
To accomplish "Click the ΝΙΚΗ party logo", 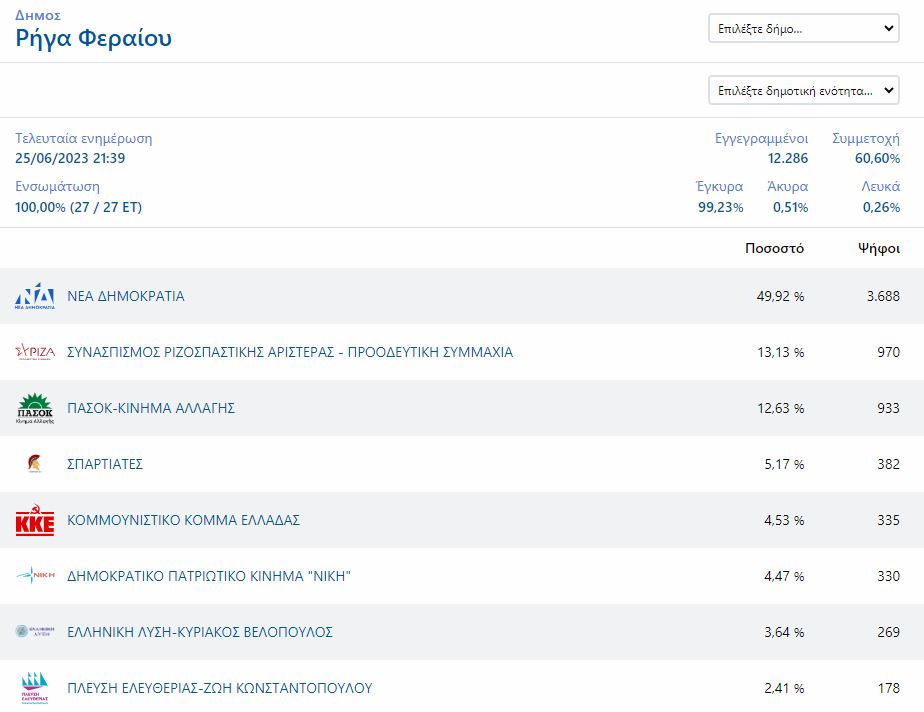I will 35,576.
